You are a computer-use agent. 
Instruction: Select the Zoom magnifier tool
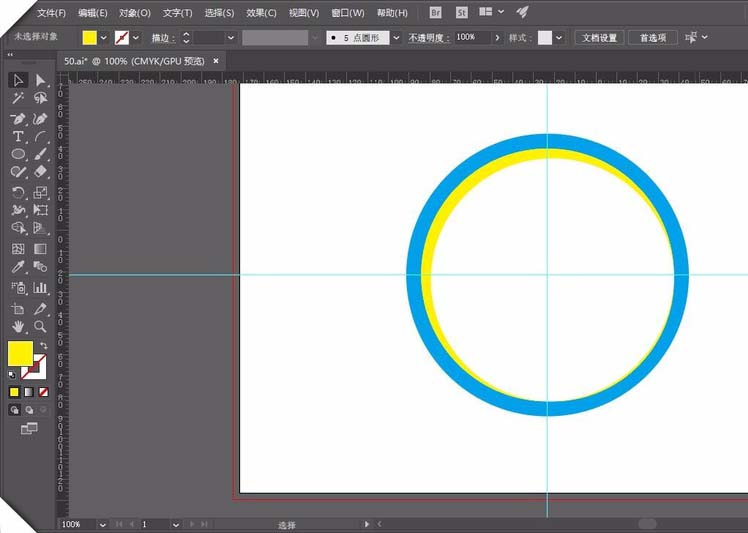point(41,326)
